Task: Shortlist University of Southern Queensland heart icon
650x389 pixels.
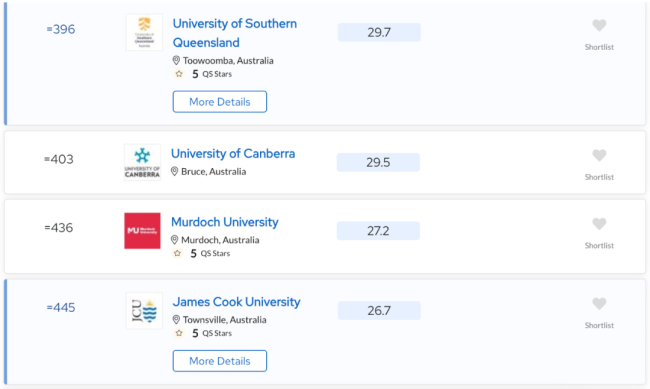Action: click(x=599, y=25)
